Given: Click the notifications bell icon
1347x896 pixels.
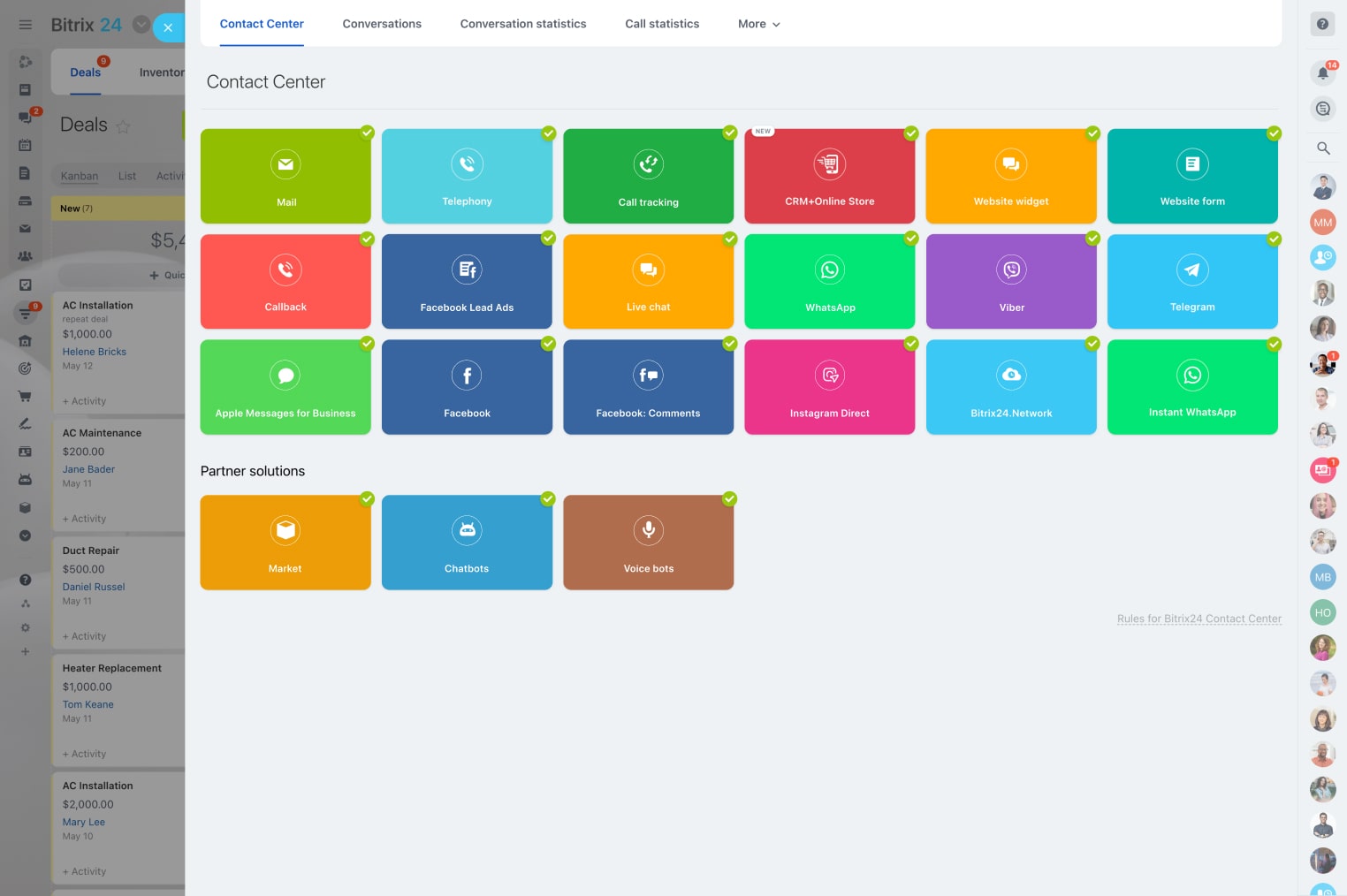Looking at the screenshot, I should click(x=1322, y=73).
